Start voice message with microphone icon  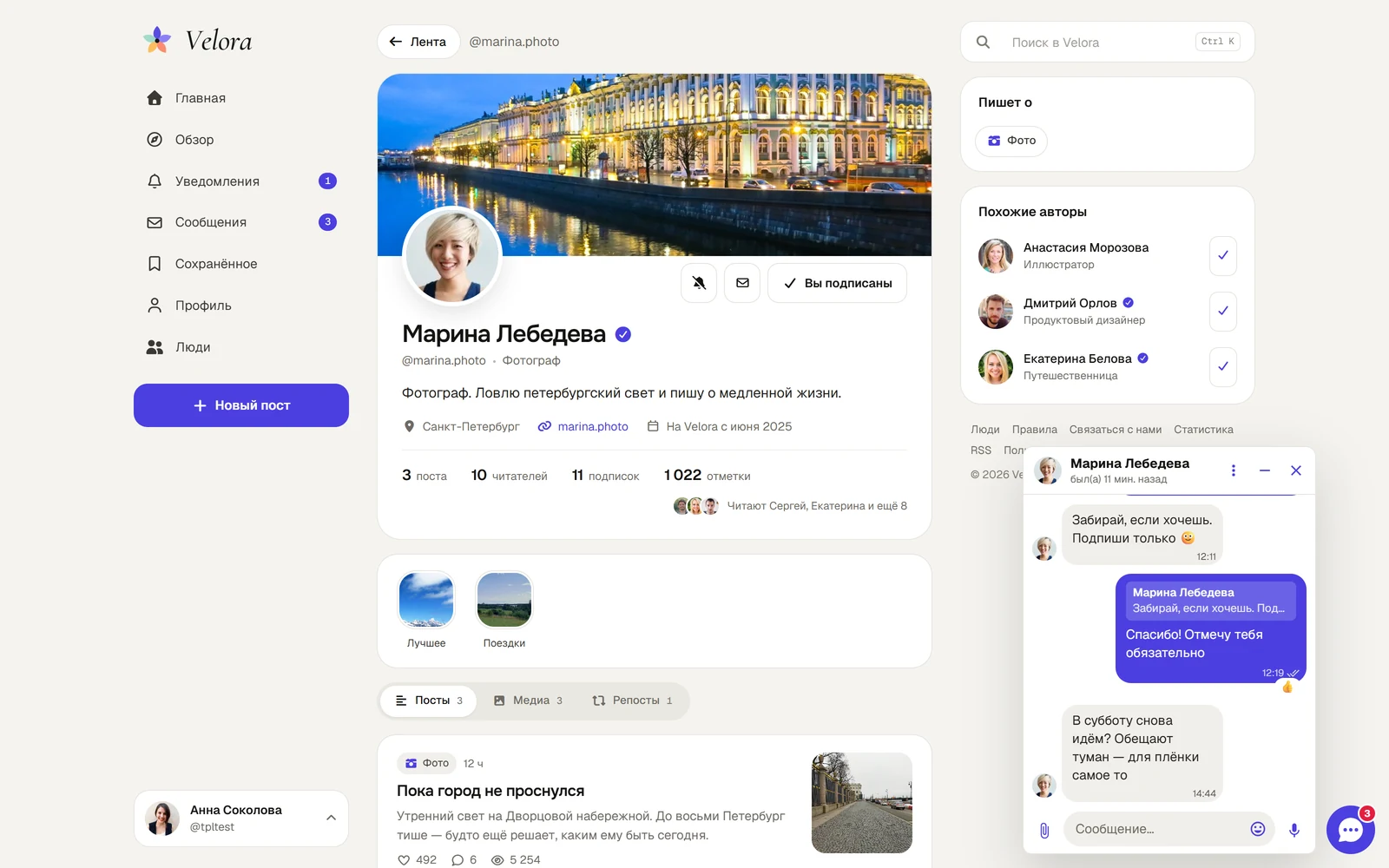pyautogui.click(x=1294, y=830)
